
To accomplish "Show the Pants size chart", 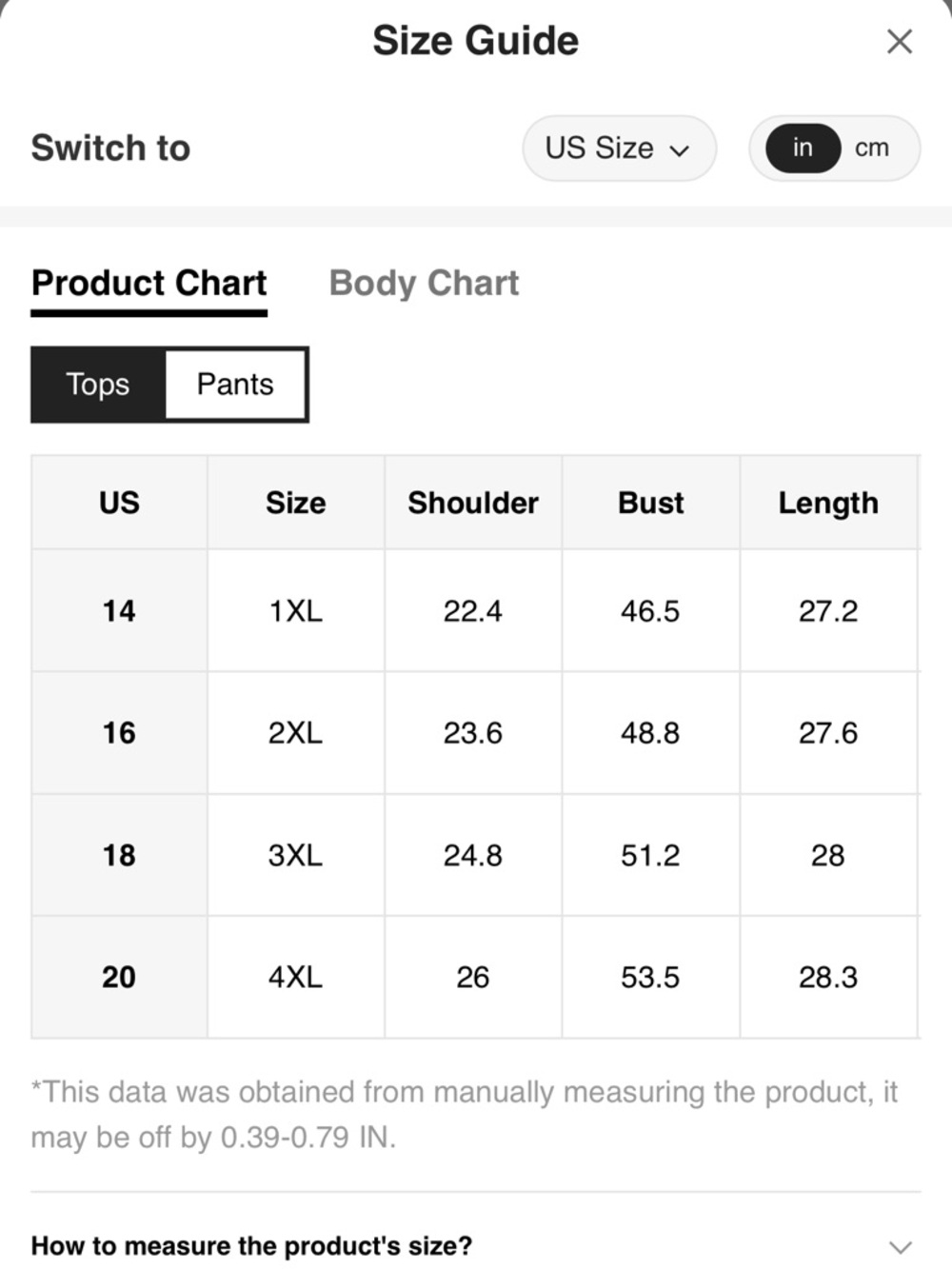I will pyautogui.click(x=235, y=385).
